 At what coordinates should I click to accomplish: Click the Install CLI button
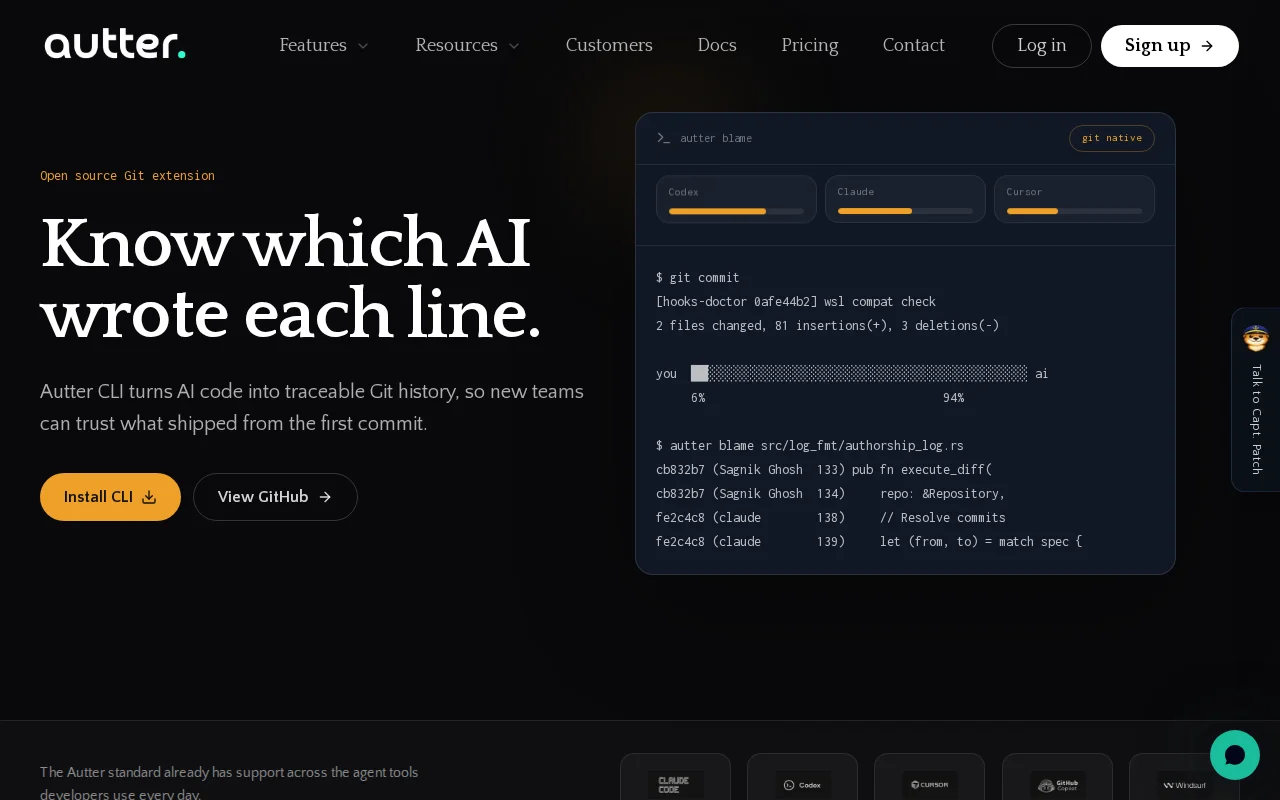(x=110, y=497)
